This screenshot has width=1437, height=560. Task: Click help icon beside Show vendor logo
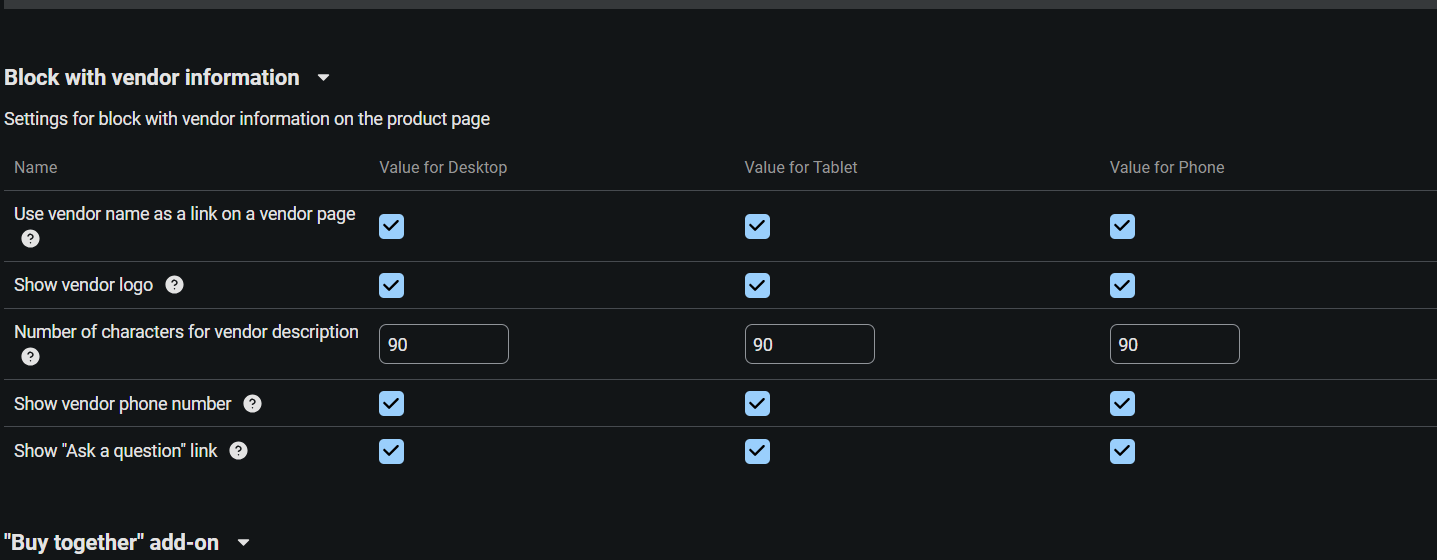coord(174,285)
